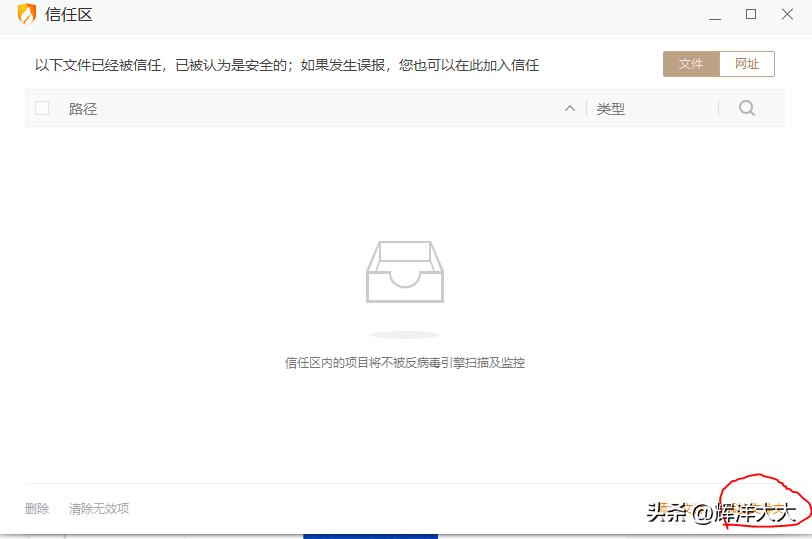This screenshot has width=812, height=539.
Task: Switch to the 网址 tab
Action: coord(747,64)
